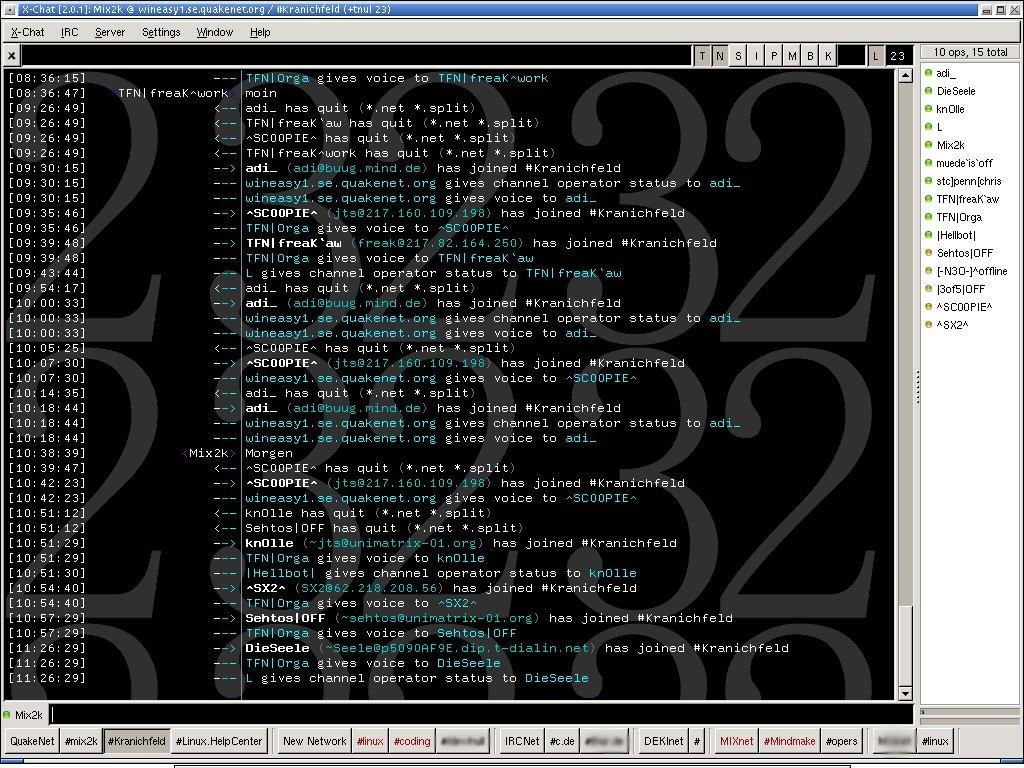Toggle the S secret channel mode button
The height and width of the screenshot is (768, 1024).
click(x=738, y=56)
